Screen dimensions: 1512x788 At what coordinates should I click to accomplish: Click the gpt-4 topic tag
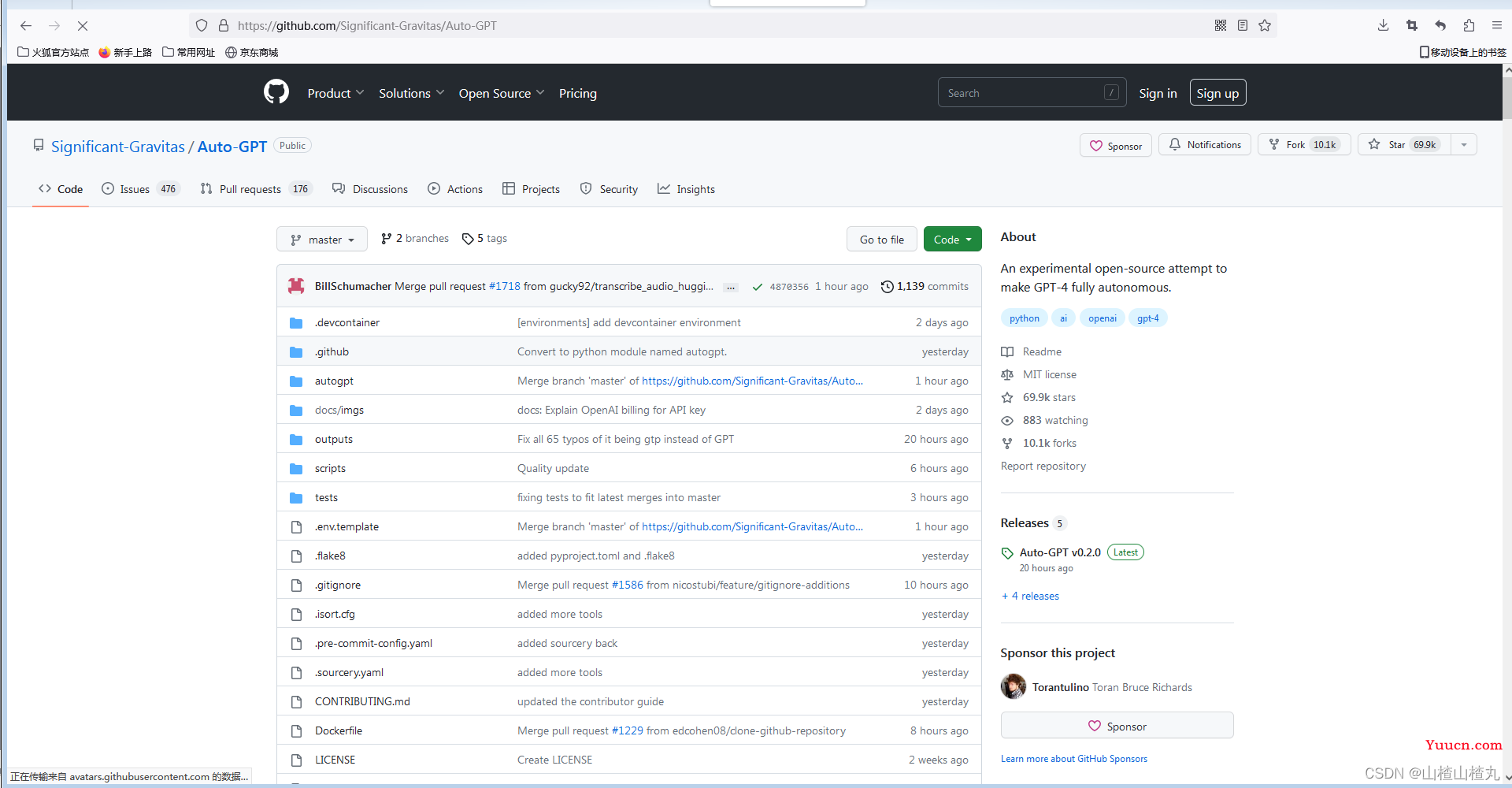point(1148,318)
